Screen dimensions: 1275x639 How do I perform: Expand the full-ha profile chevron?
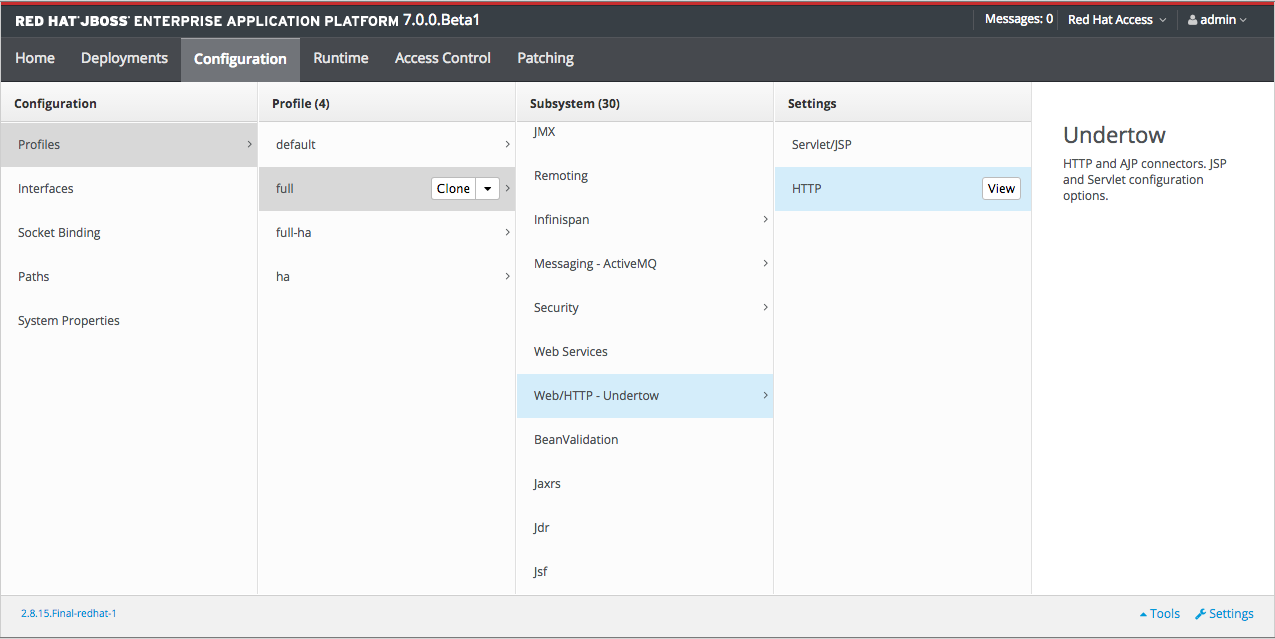pos(507,233)
